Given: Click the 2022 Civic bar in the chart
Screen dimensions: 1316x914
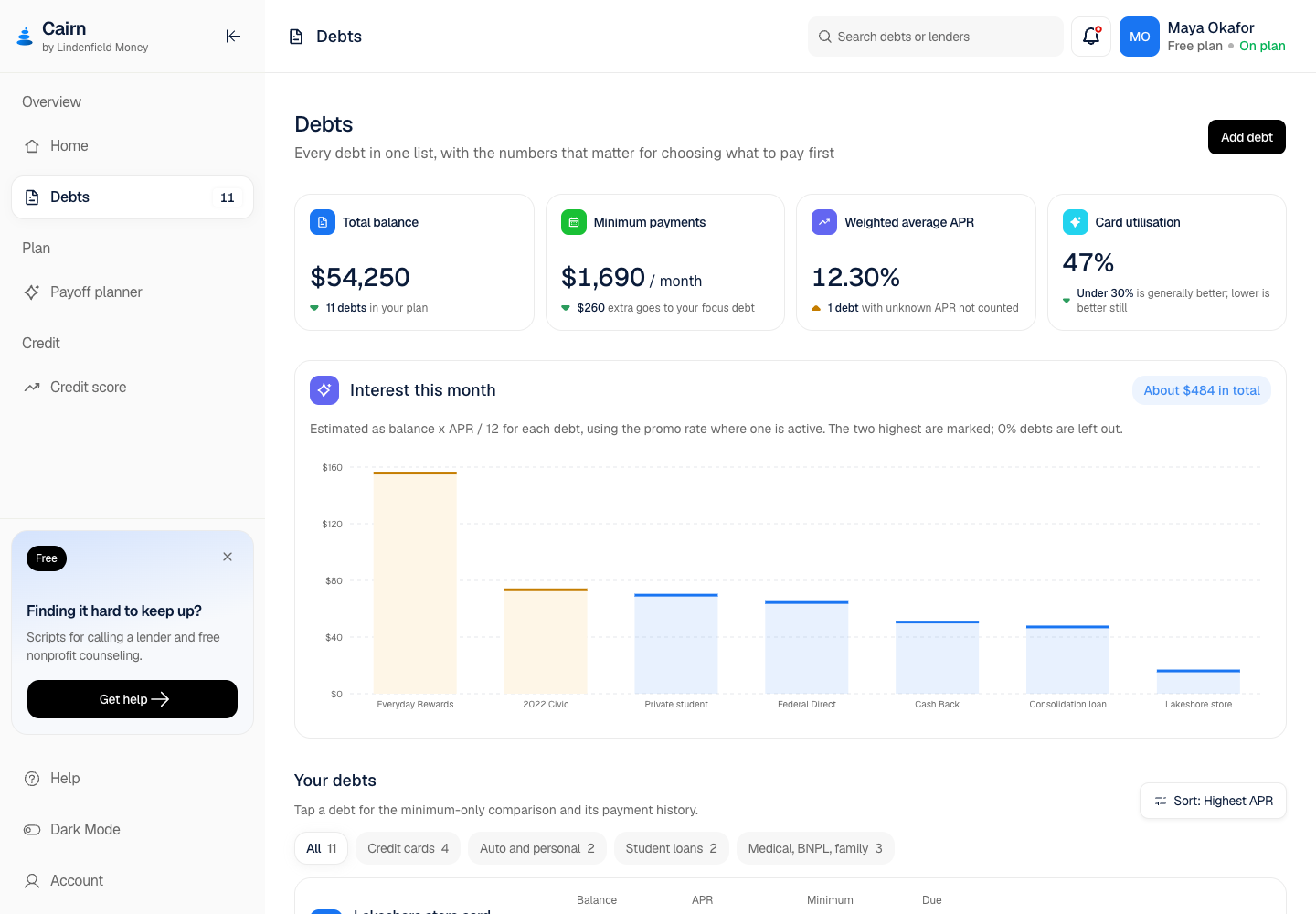Looking at the screenshot, I should [546, 641].
